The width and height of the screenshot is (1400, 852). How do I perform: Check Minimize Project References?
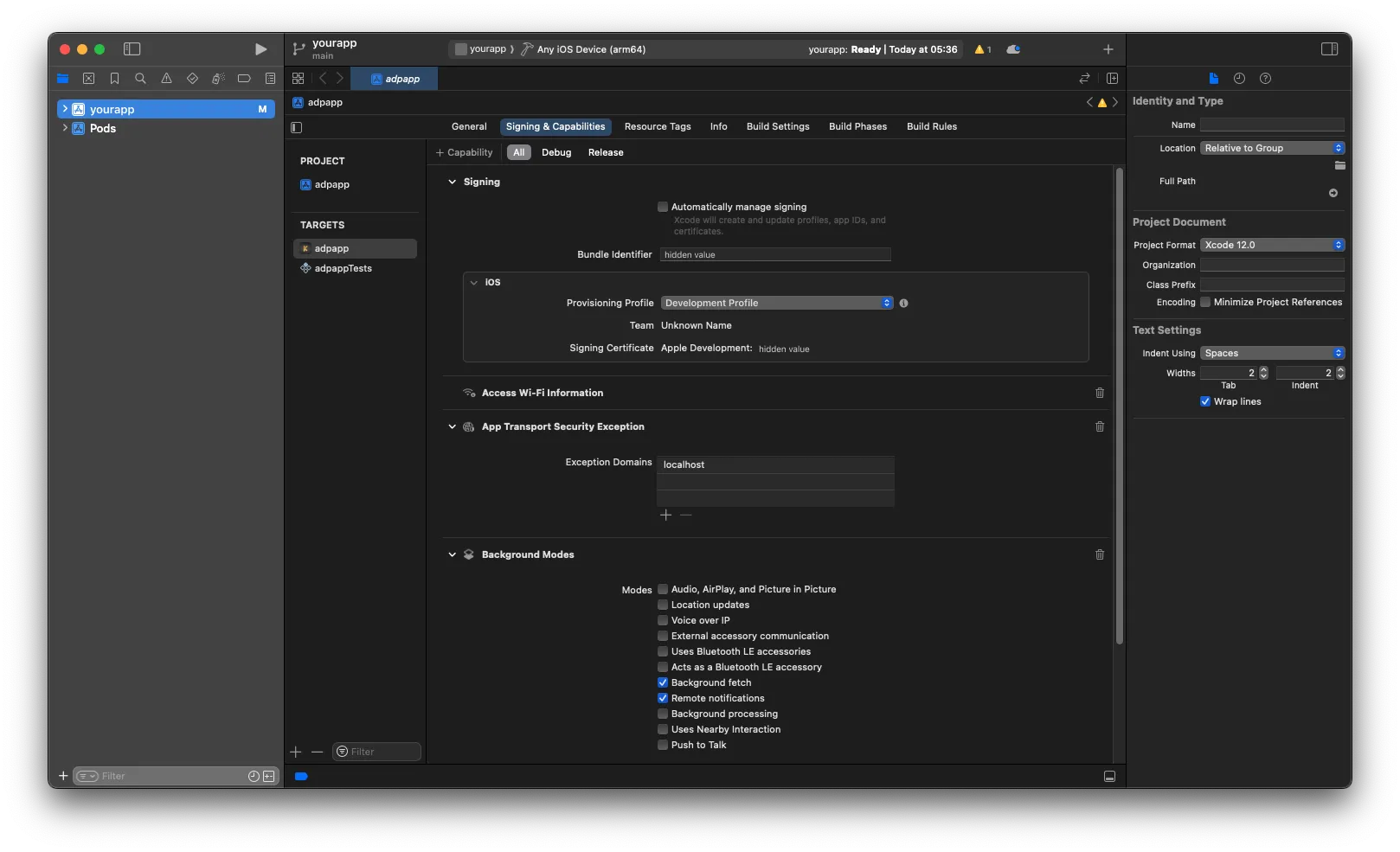[1205, 302]
